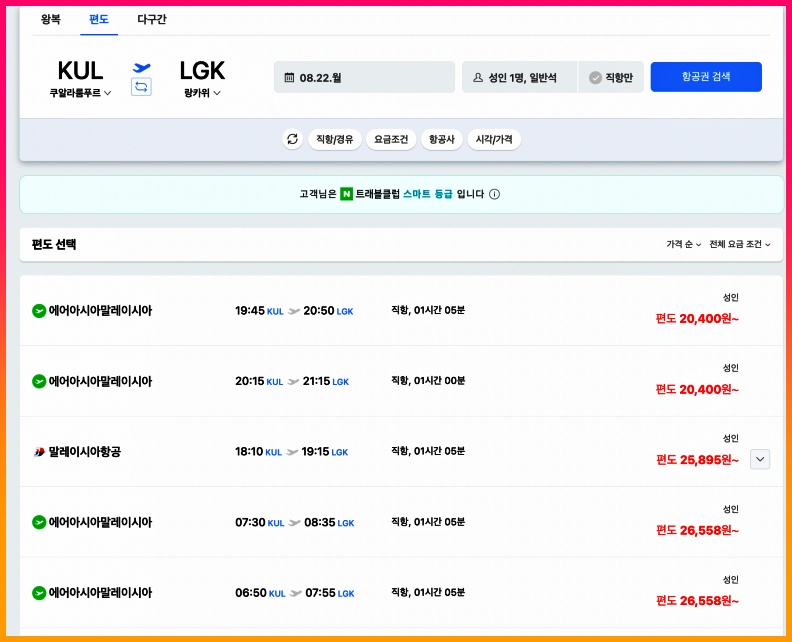Open 전체 요금 조건 dropdown
Screen dimensions: 792x642
[x=739, y=244]
